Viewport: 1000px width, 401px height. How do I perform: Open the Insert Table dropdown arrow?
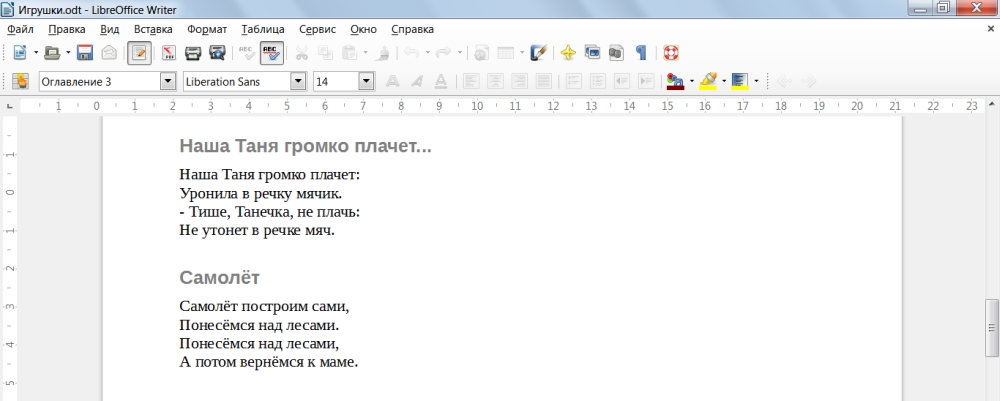[x=522, y=53]
